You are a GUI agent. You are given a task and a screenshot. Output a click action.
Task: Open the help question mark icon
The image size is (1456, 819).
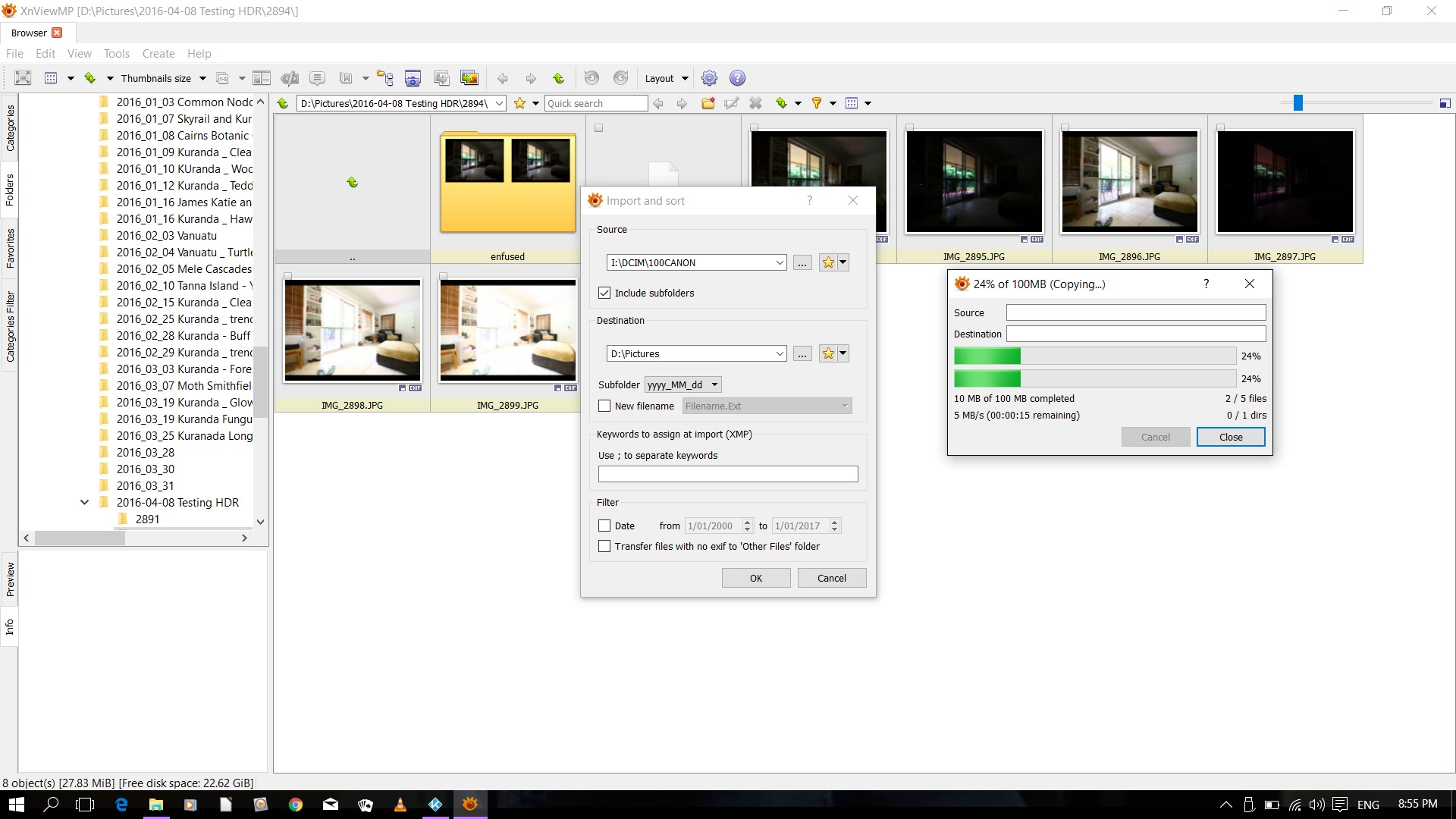(737, 78)
